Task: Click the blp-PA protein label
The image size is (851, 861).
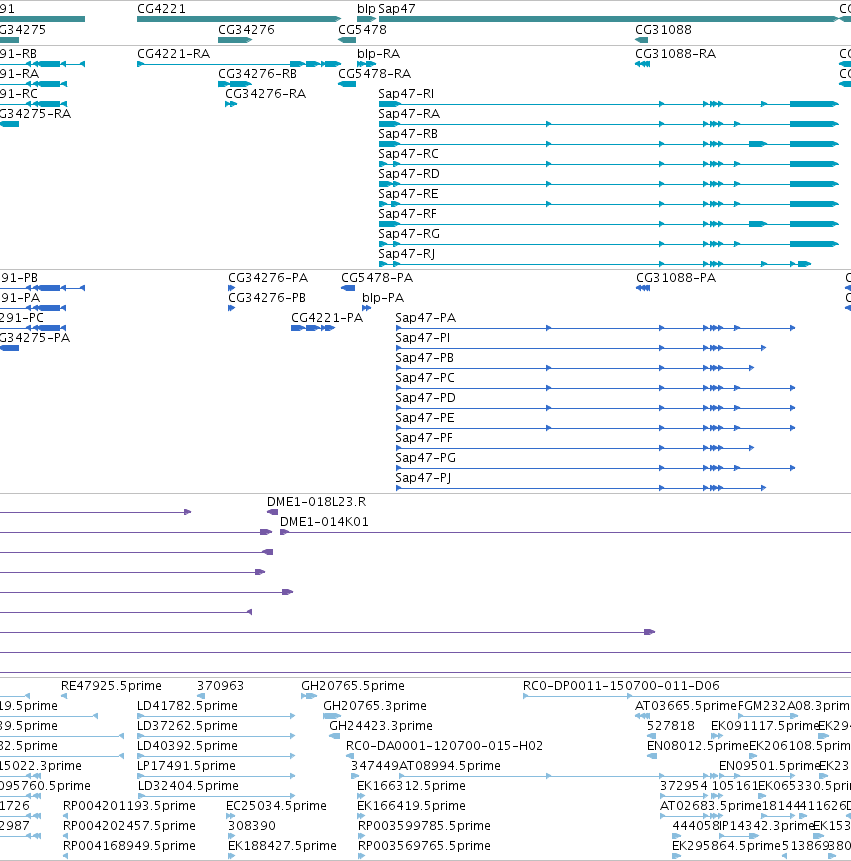Action: (x=383, y=298)
